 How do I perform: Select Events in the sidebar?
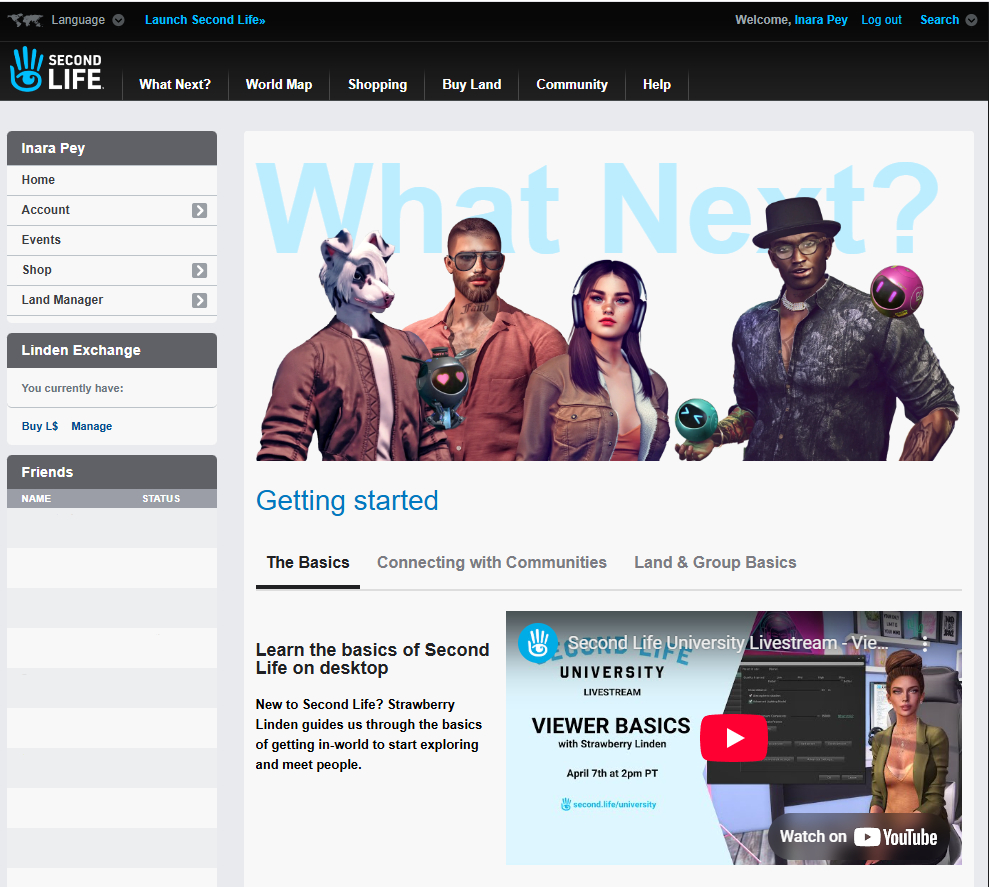[41, 240]
